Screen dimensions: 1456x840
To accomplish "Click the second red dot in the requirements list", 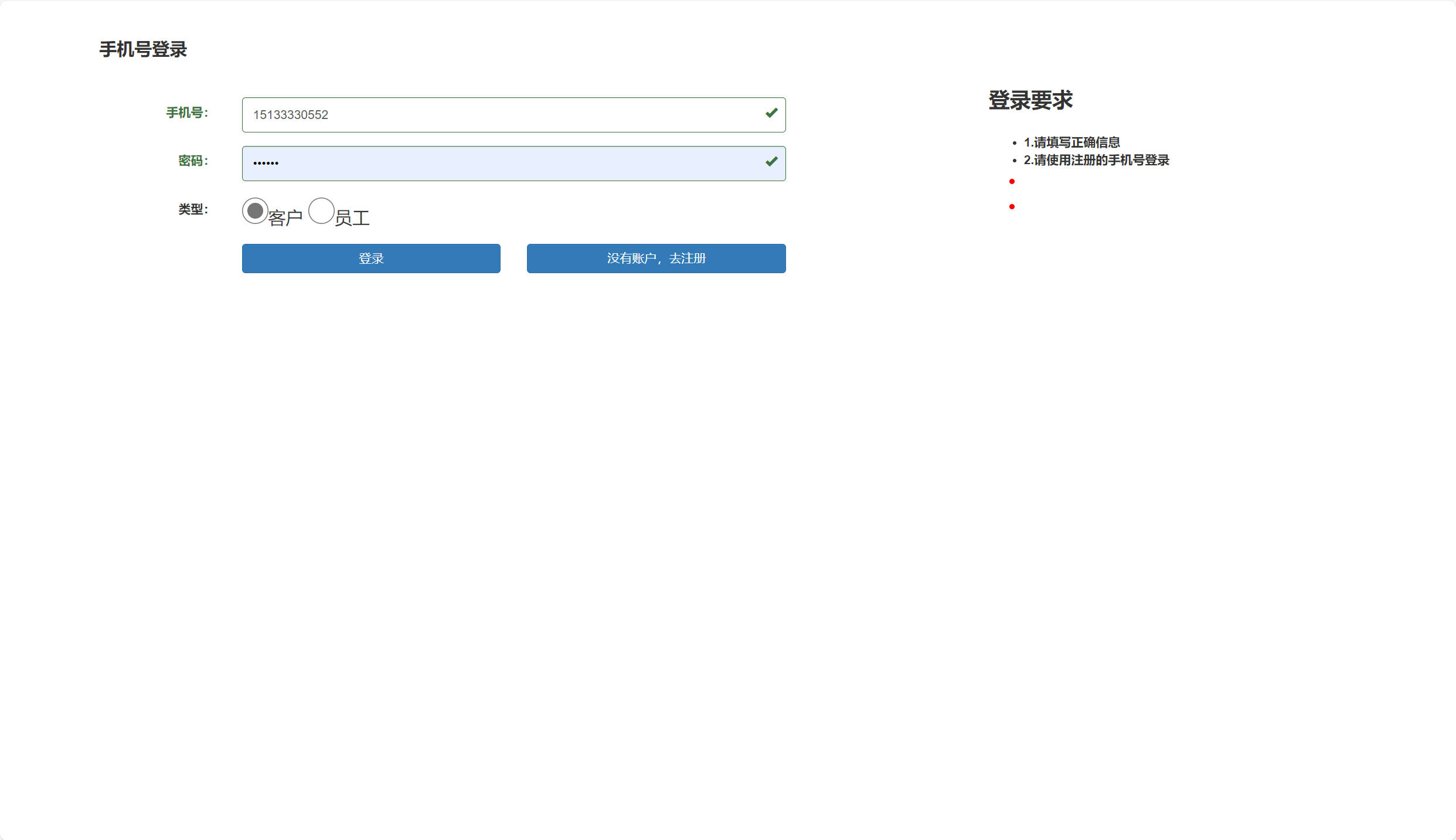I will pos(1012,206).
